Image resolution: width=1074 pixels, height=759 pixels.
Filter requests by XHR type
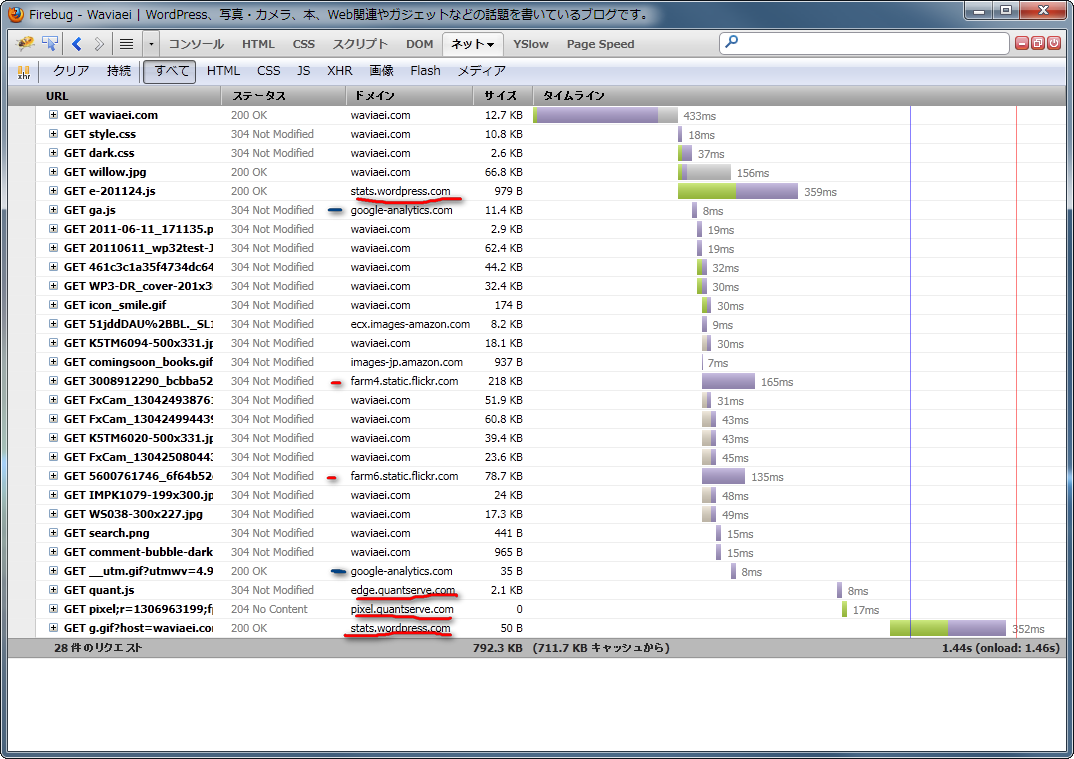click(340, 71)
